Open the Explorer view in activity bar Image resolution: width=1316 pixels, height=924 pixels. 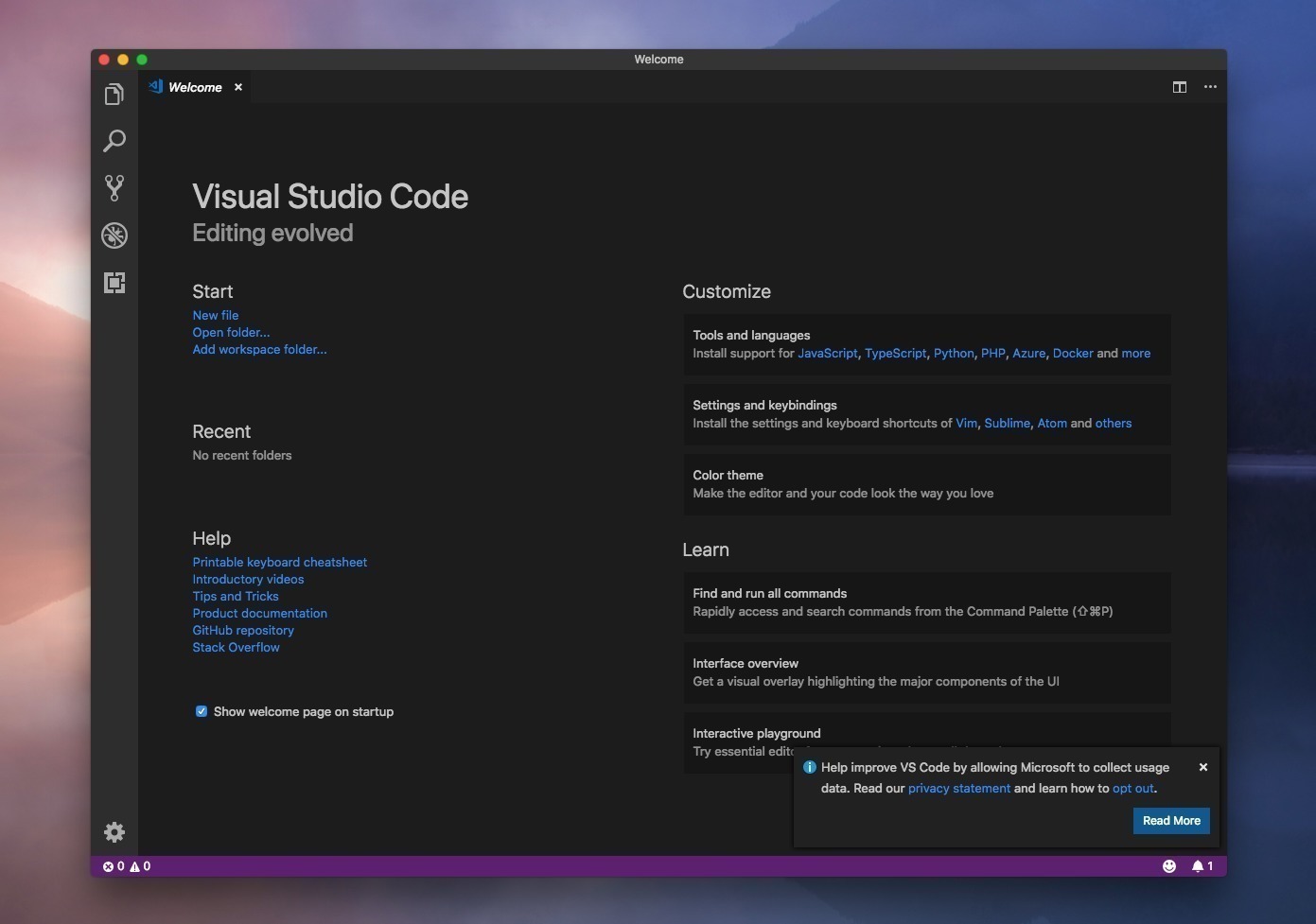point(114,95)
